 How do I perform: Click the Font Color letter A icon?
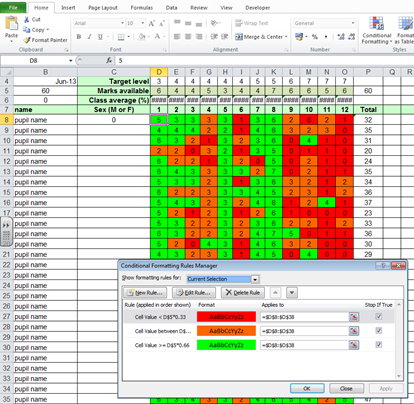(157, 37)
